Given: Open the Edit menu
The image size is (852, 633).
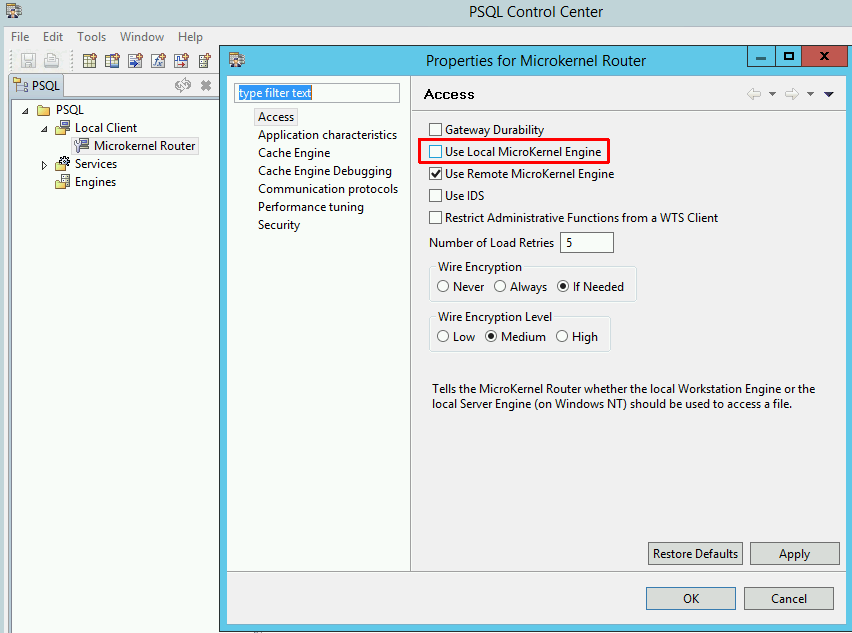Looking at the screenshot, I should [x=53, y=37].
